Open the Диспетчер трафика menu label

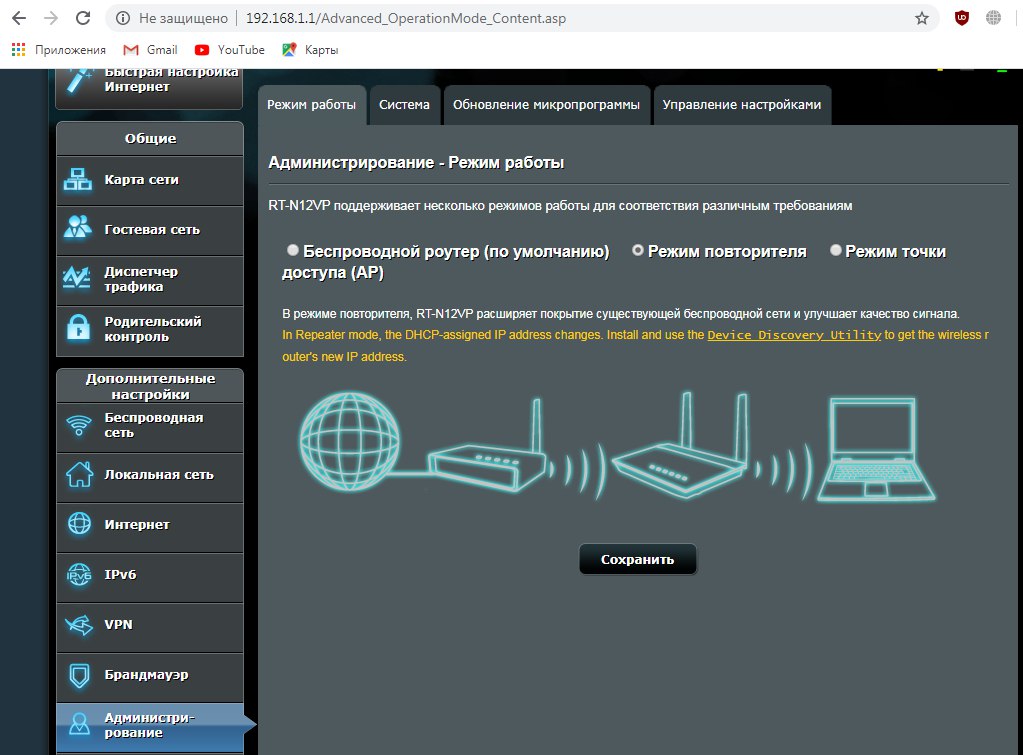click(141, 279)
